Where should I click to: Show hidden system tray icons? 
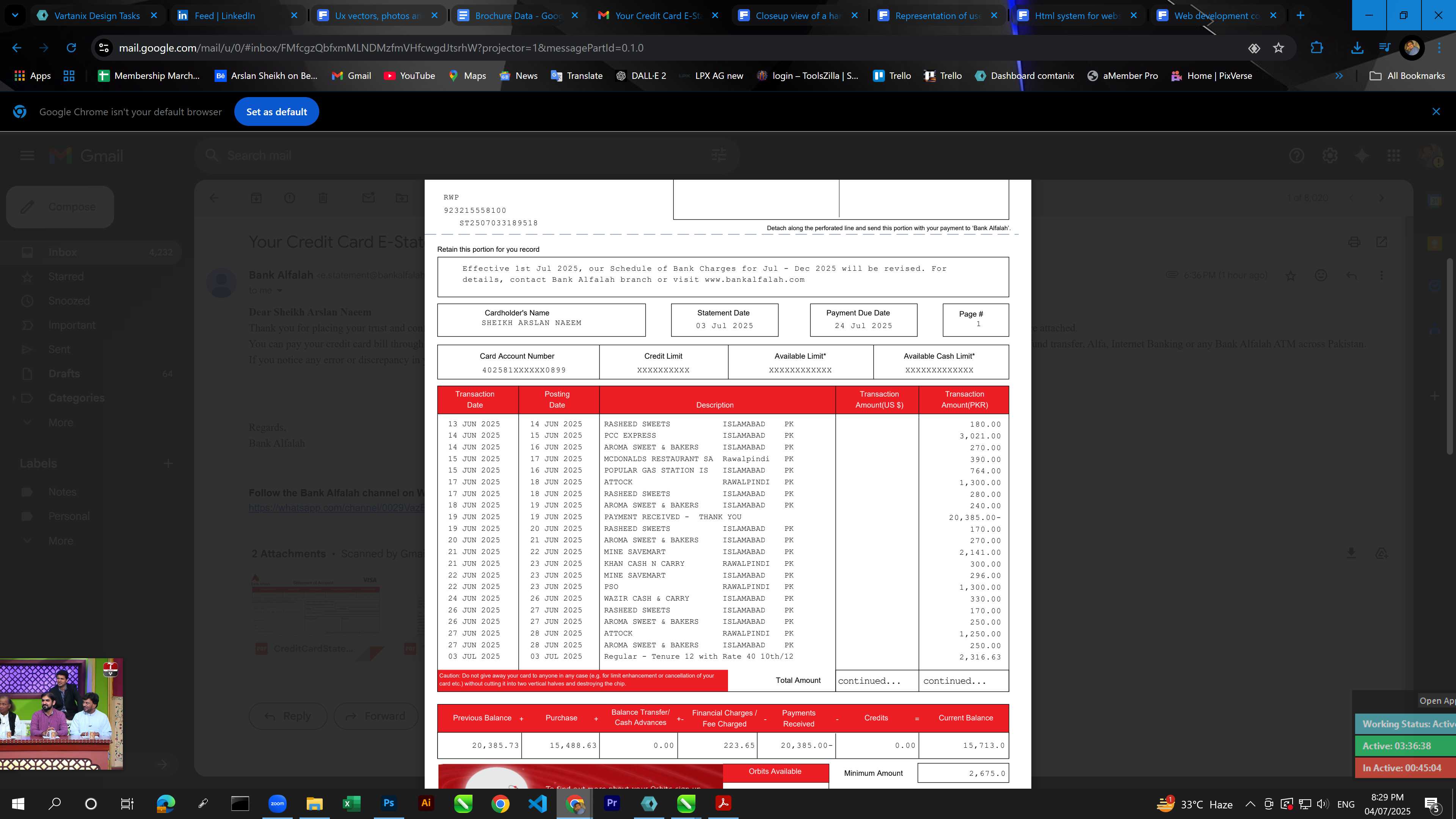click(x=1250, y=804)
